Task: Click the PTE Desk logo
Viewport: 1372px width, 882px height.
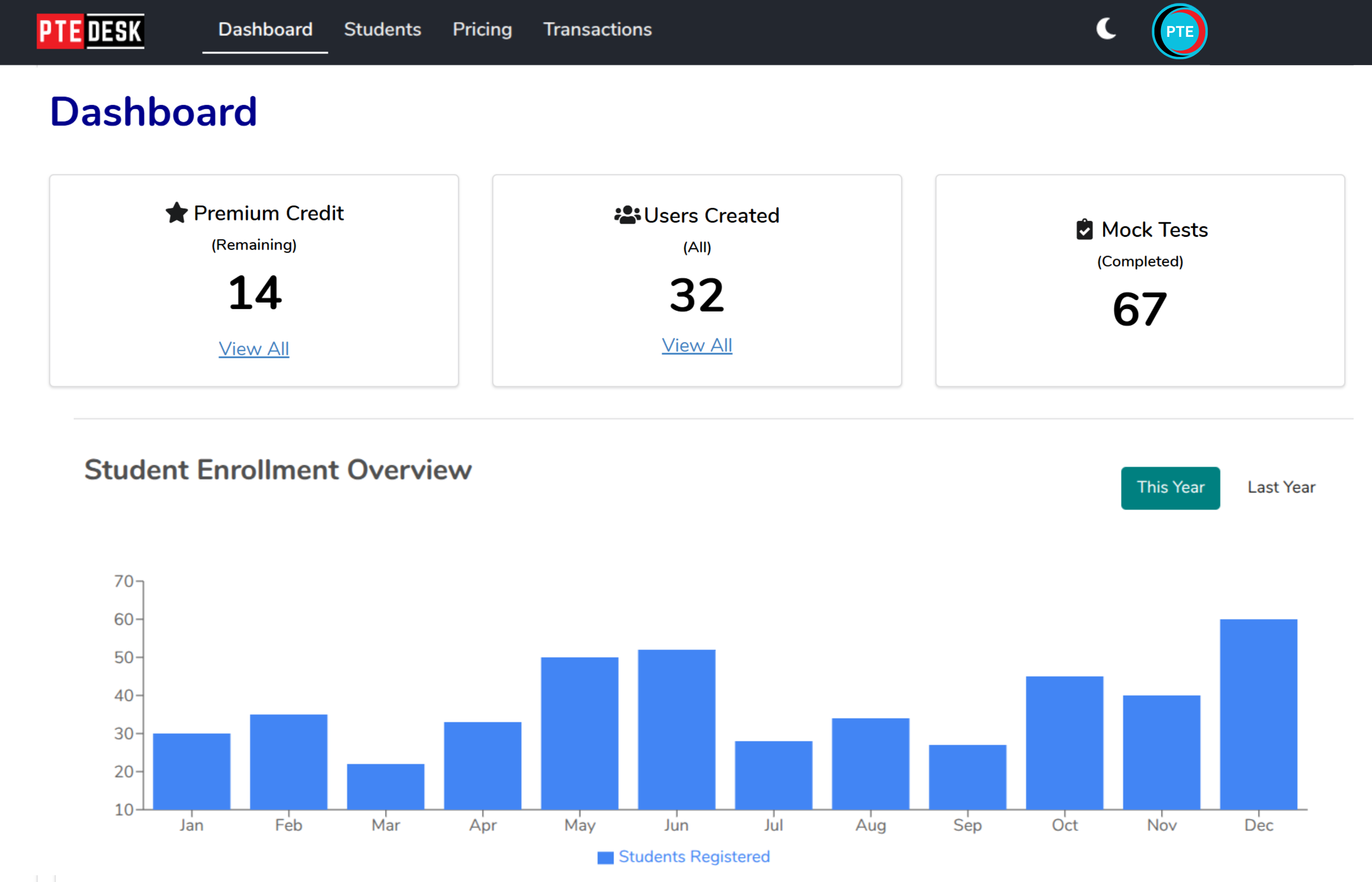Action: [x=91, y=31]
